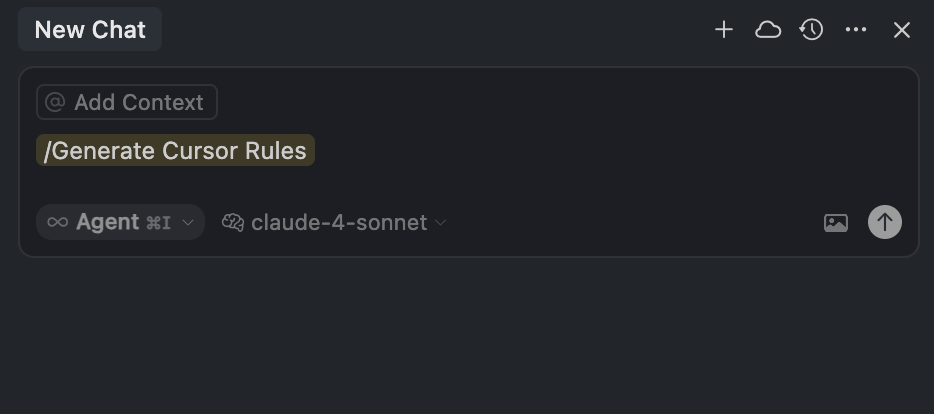Click the /Generate Cursor Rules command chip
Image resolution: width=934 pixels, height=414 pixels.
point(175,151)
